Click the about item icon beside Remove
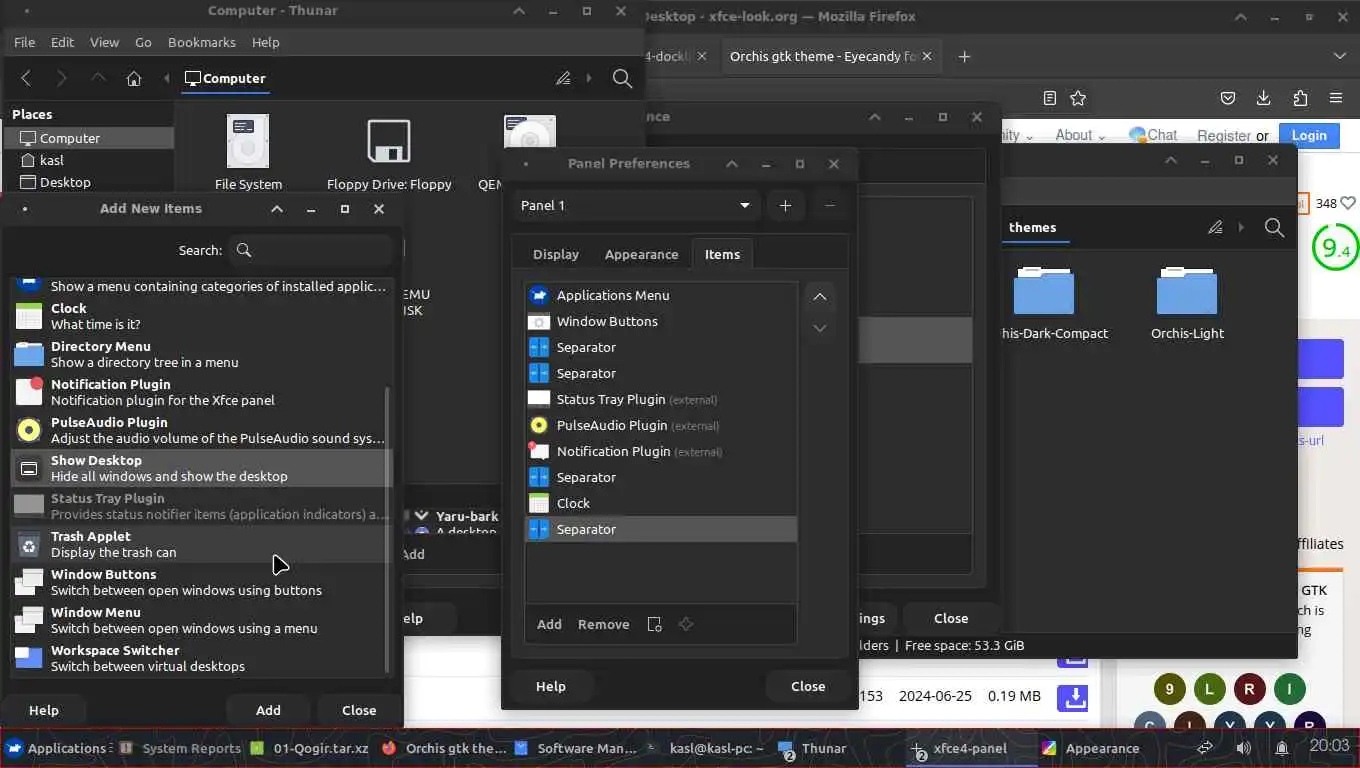Screen dimensions: 1360x768 (686, 624)
